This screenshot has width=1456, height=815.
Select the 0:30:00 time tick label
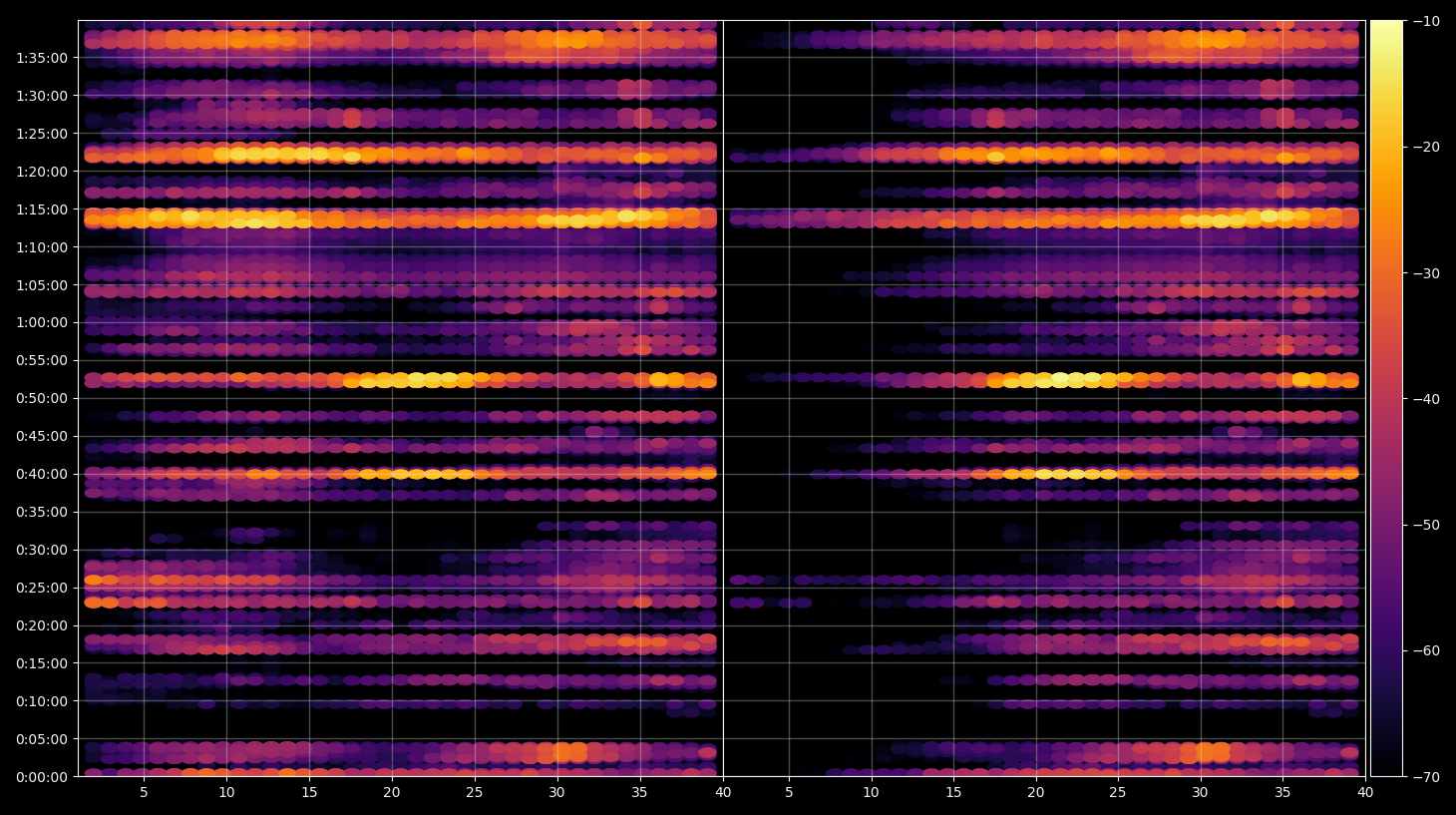pyautogui.click(x=42, y=550)
